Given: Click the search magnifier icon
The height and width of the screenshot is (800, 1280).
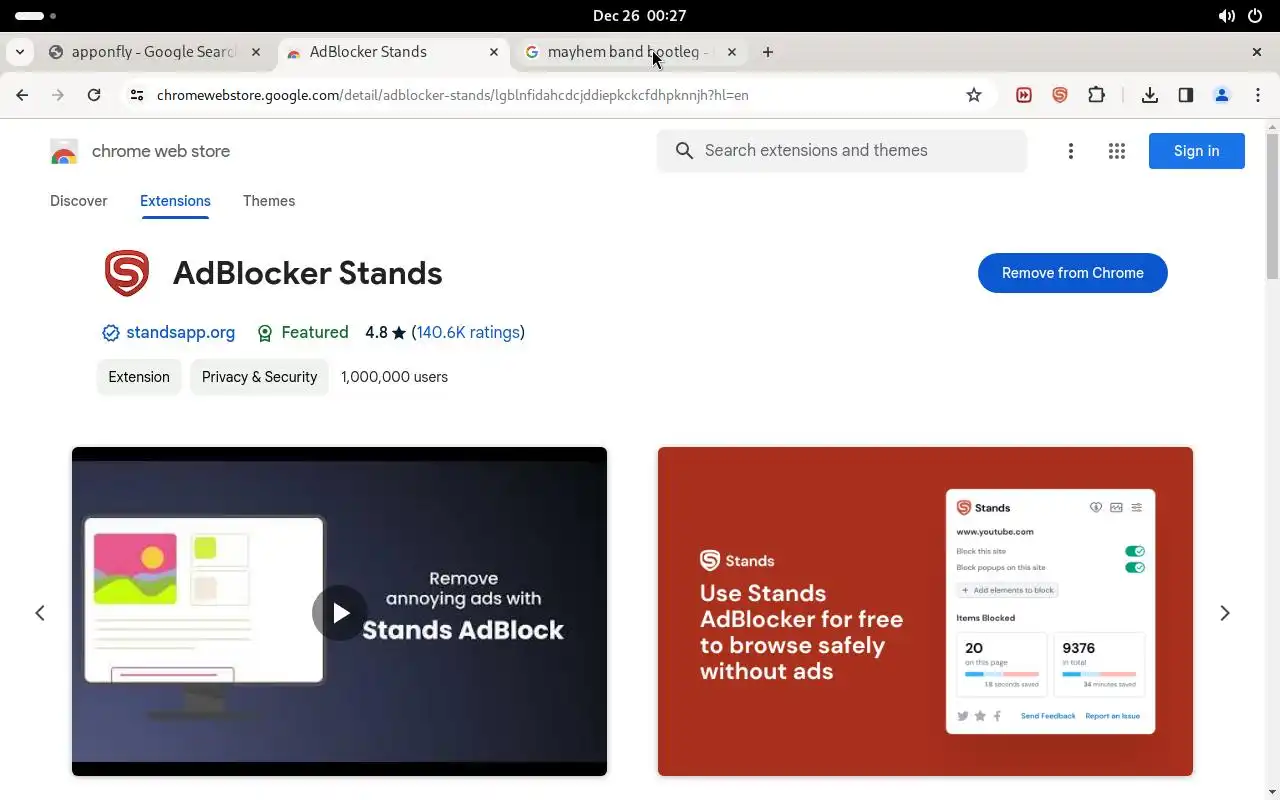Looking at the screenshot, I should pos(684,150).
